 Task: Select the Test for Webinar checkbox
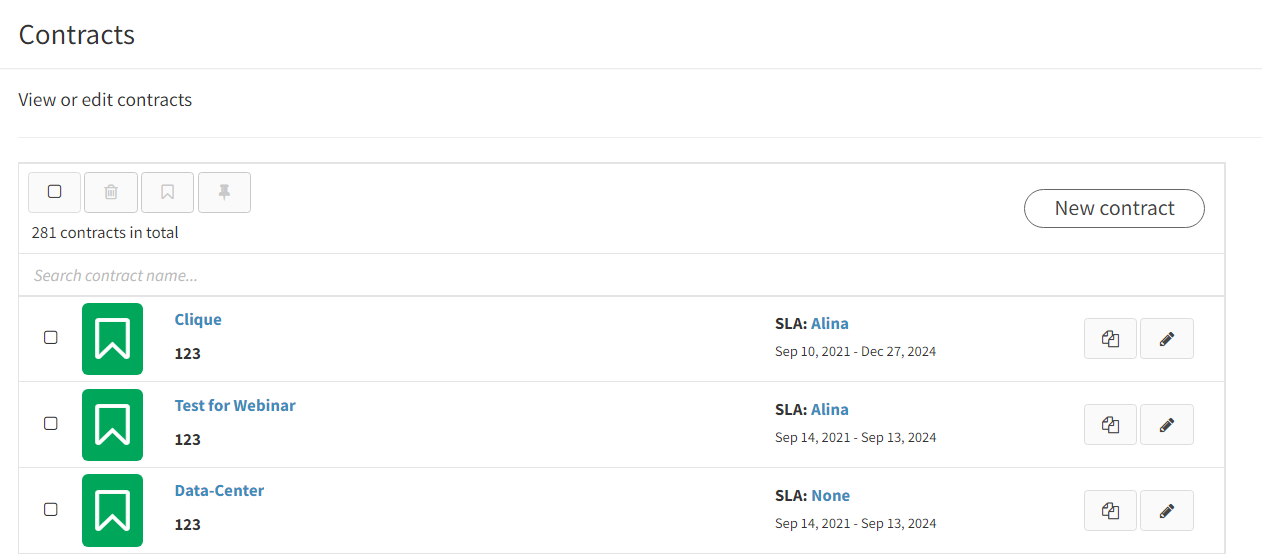(x=51, y=424)
